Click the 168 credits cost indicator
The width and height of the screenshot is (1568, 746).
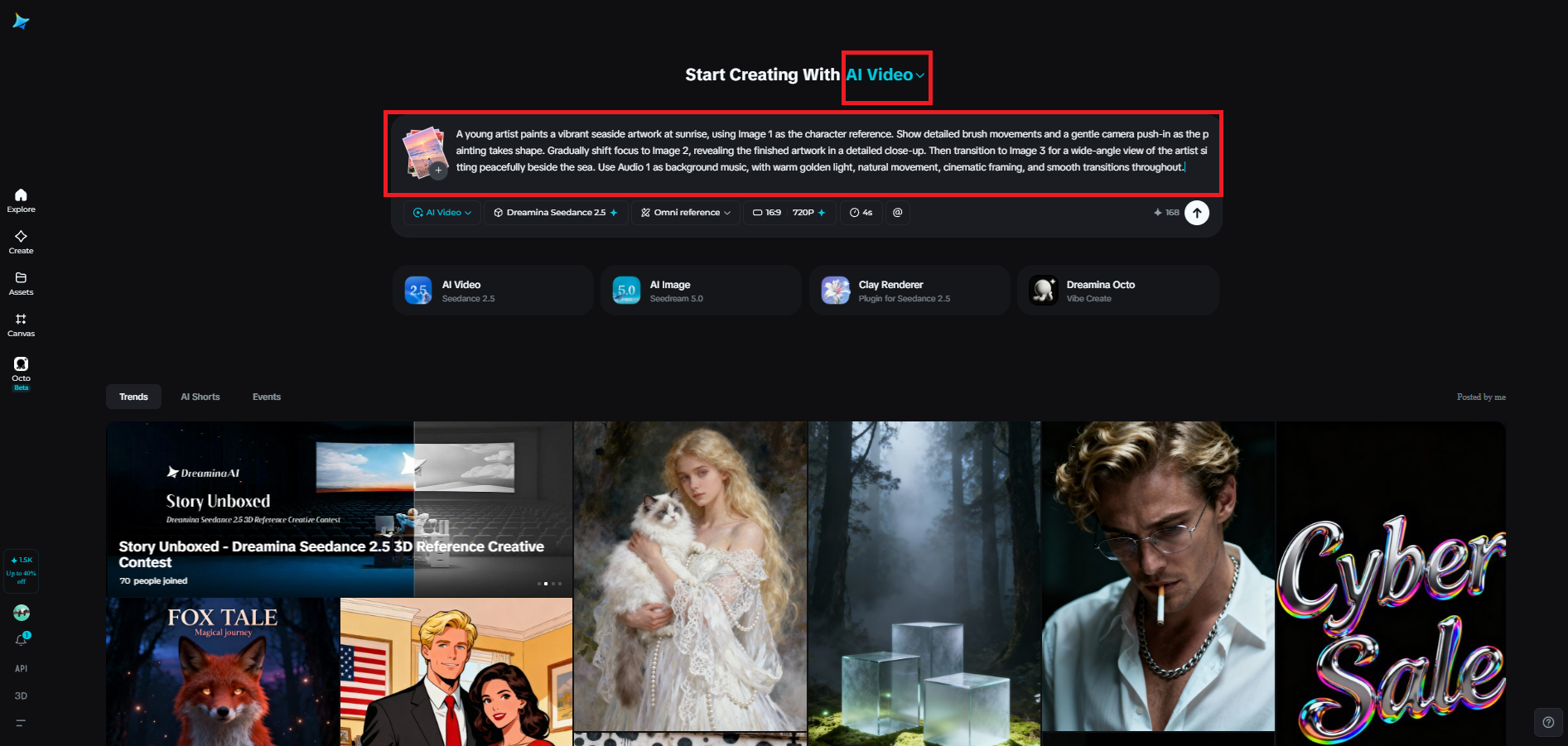(1166, 213)
